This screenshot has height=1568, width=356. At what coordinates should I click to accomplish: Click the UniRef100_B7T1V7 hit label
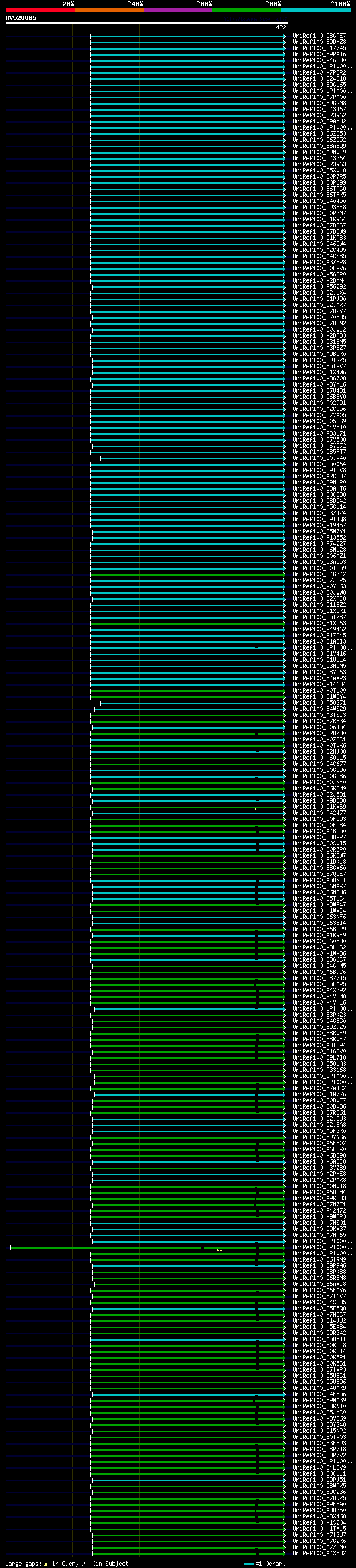(319, 1296)
